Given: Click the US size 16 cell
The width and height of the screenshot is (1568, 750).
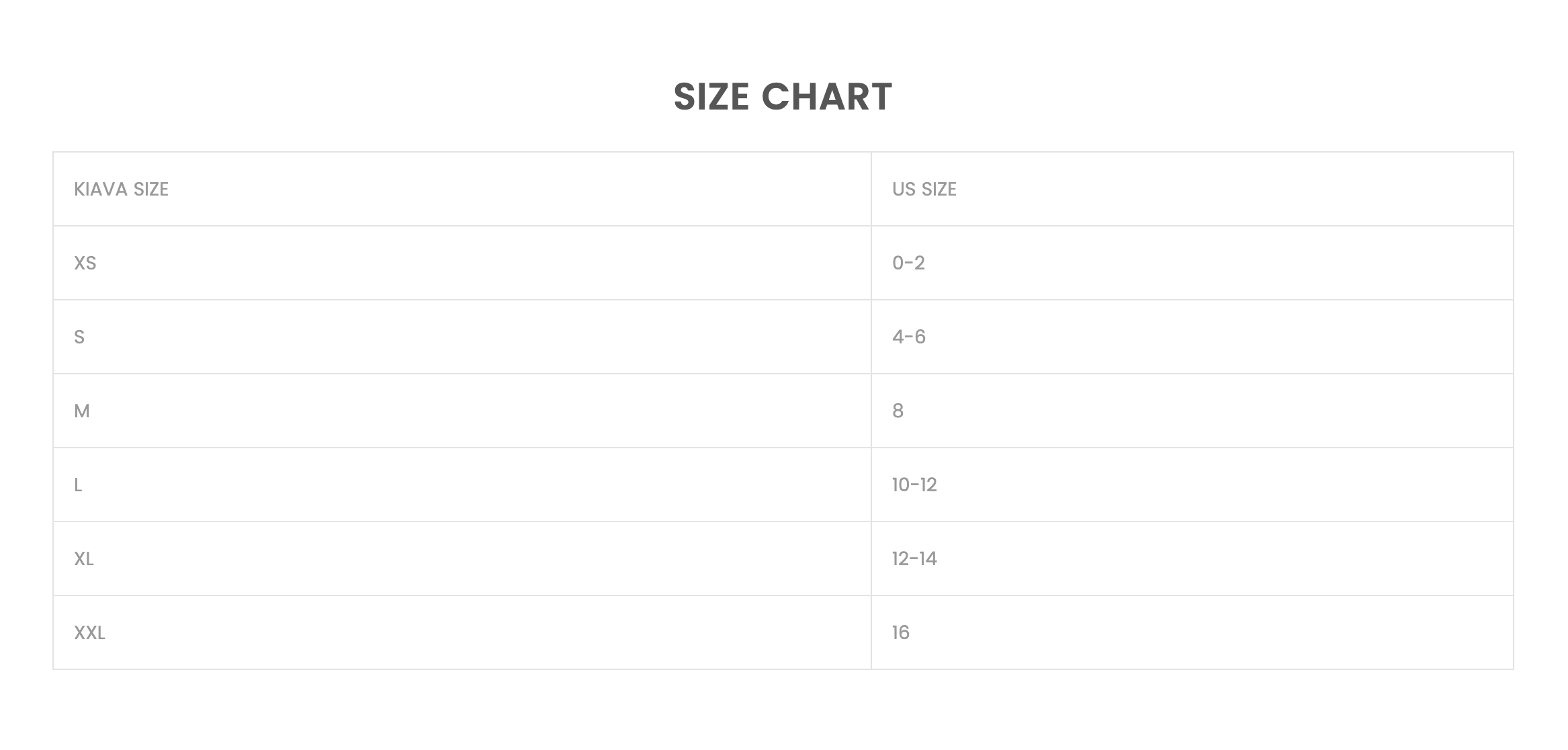Looking at the screenshot, I should click(900, 633).
